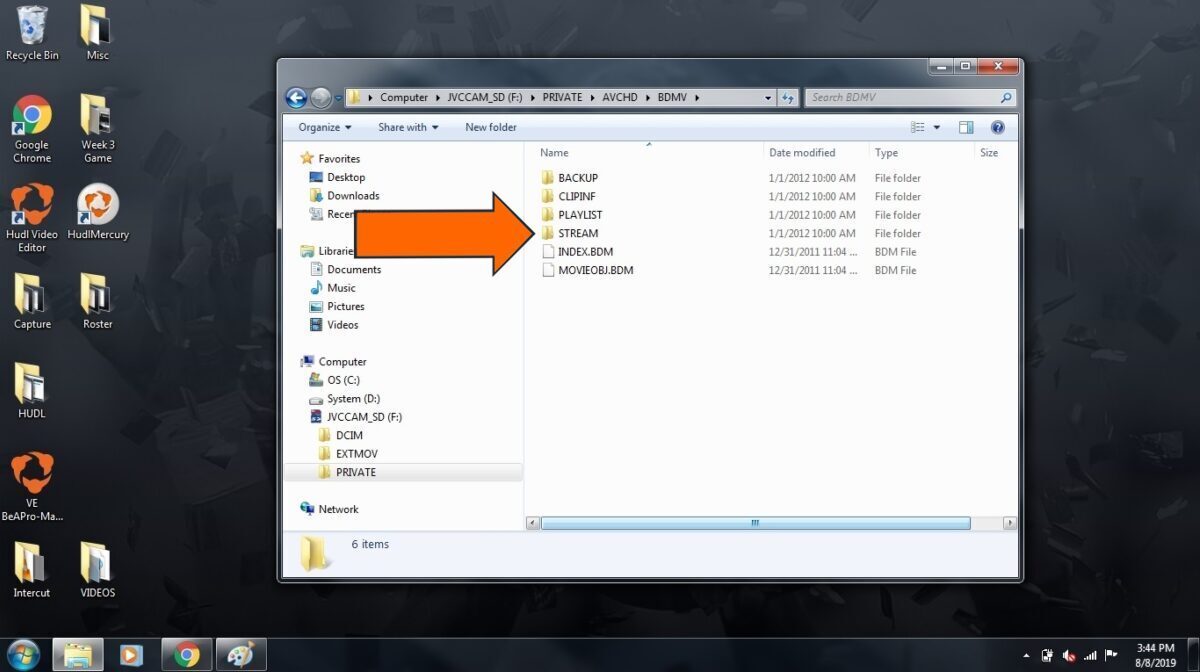Select Computer in the navigation pane

pos(342,362)
